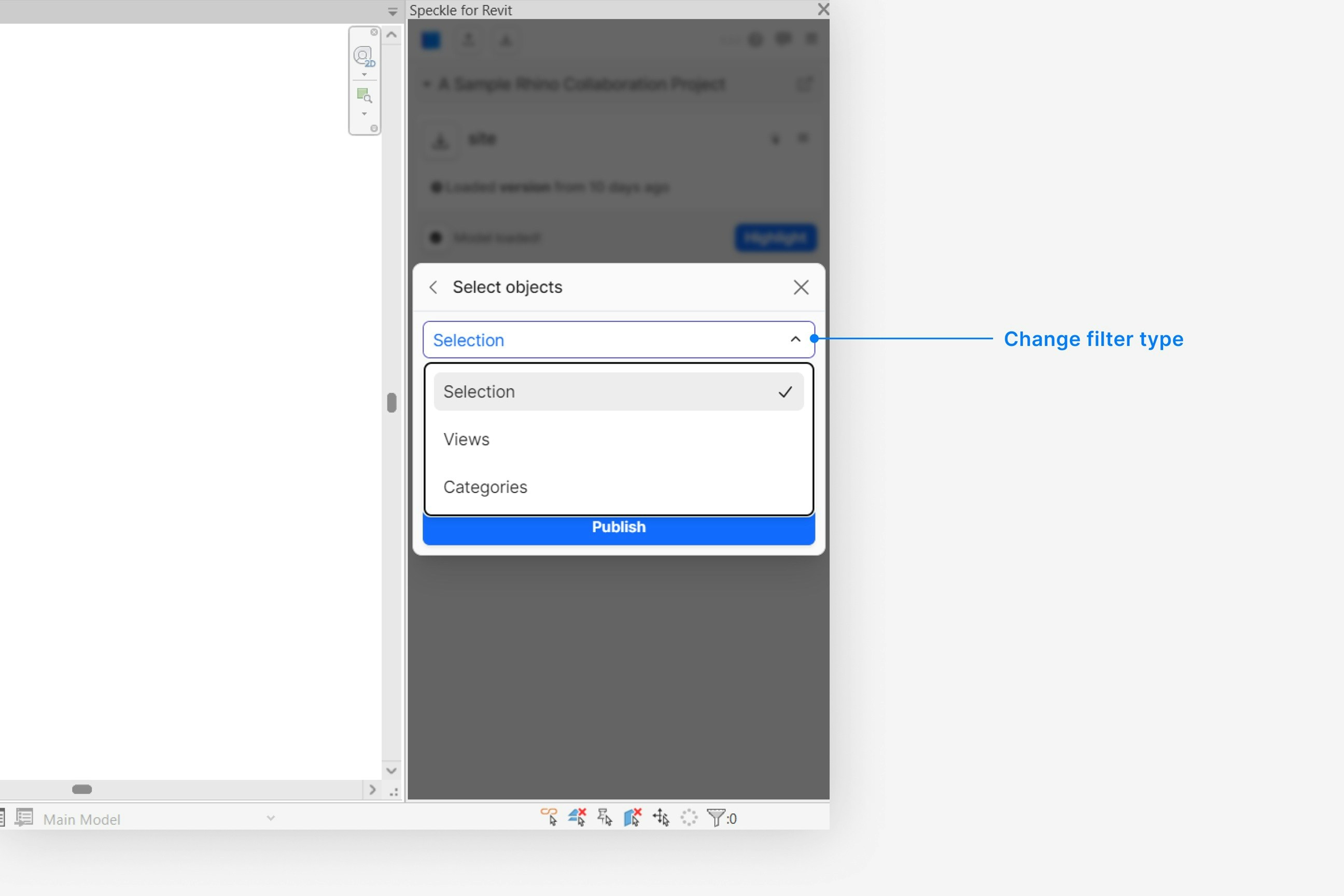The width and height of the screenshot is (1344, 896).
Task: Go back from Select objects dialog
Action: click(433, 287)
